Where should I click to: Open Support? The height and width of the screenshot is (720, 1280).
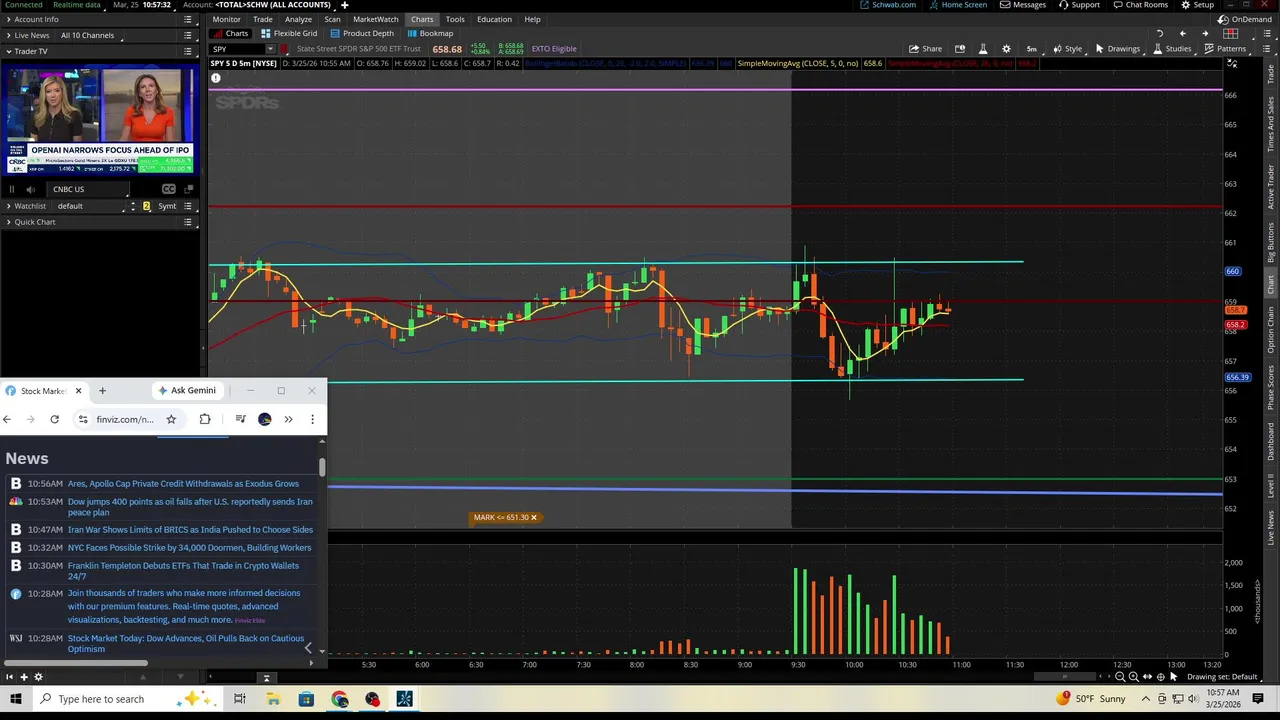coord(1079,5)
